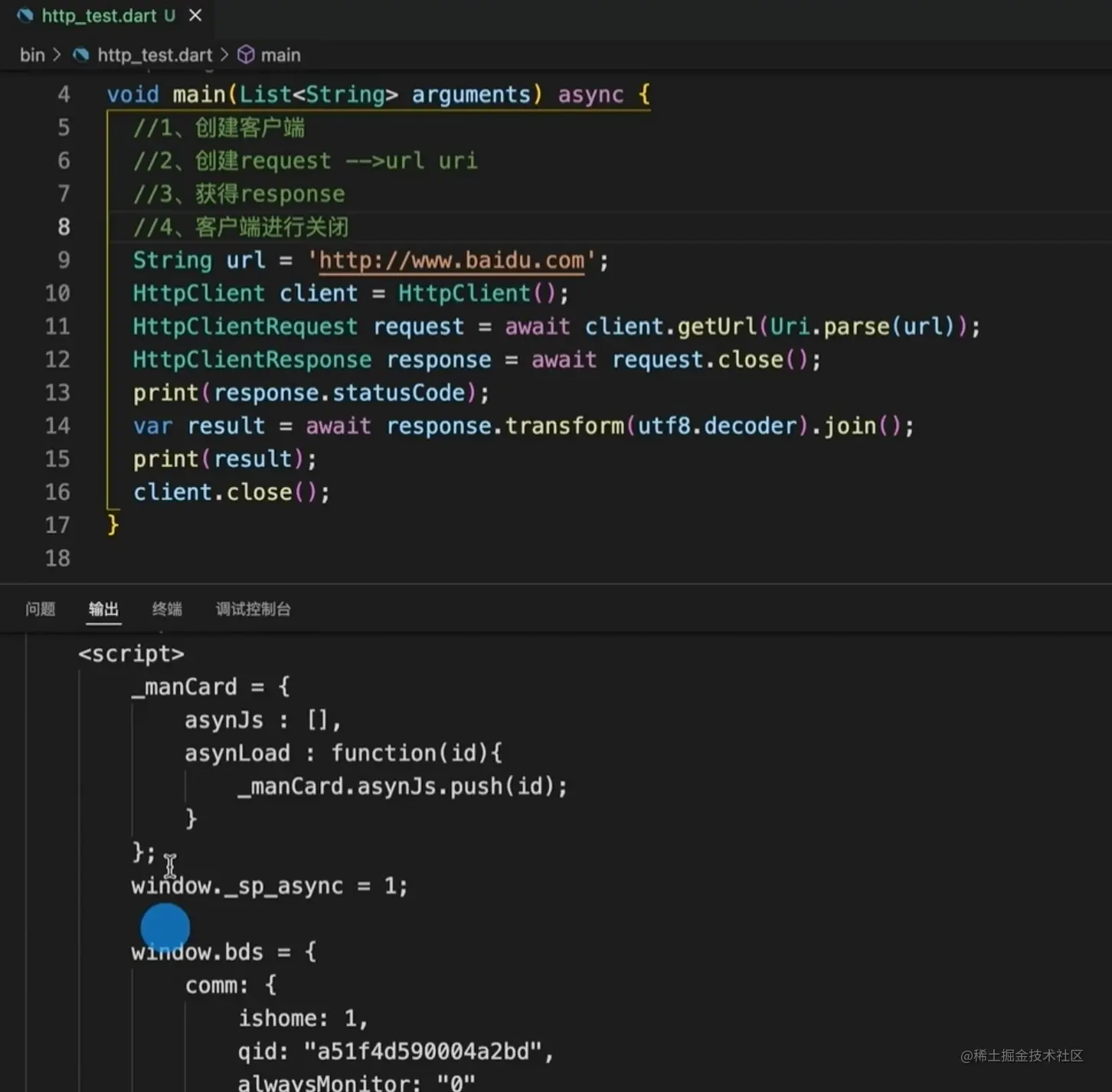Image resolution: width=1112 pixels, height=1092 pixels.
Task: Click 'window._sp_async = 1;' output line
Action: coord(270,886)
